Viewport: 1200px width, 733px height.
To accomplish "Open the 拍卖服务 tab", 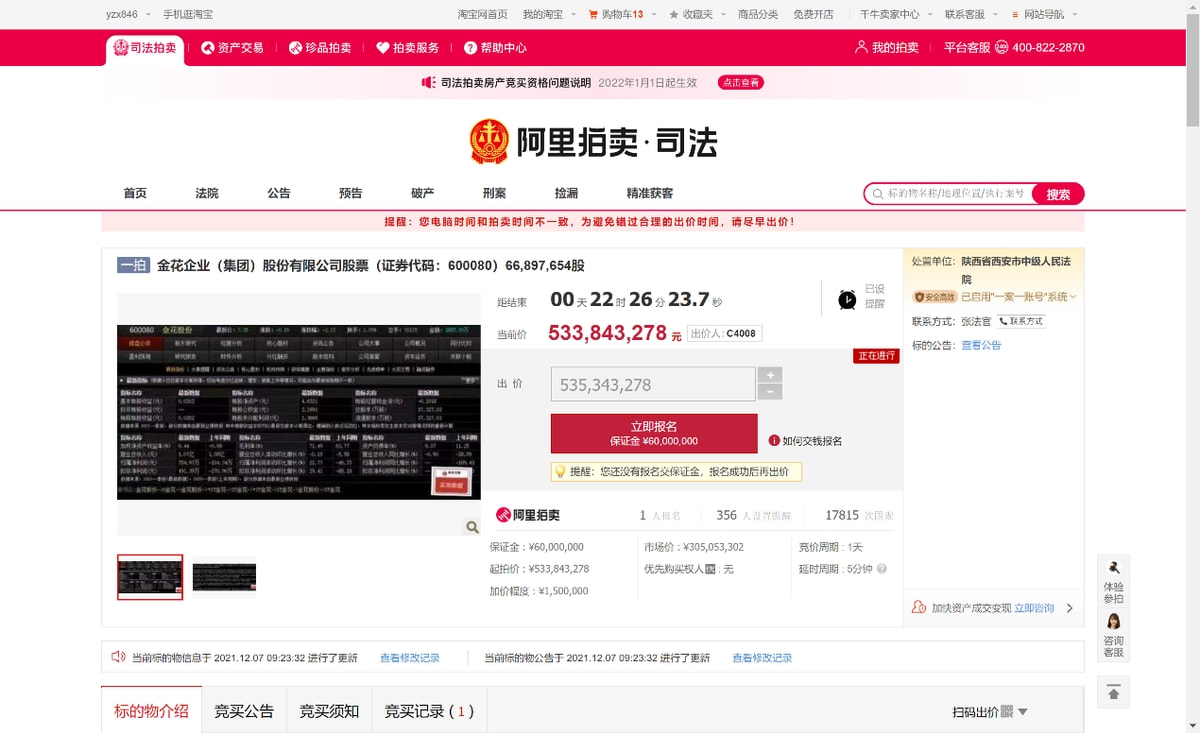I will pyautogui.click(x=407, y=47).
